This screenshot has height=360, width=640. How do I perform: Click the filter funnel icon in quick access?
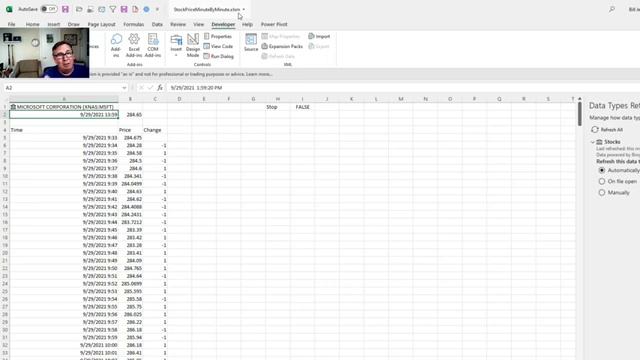[113, 9]
